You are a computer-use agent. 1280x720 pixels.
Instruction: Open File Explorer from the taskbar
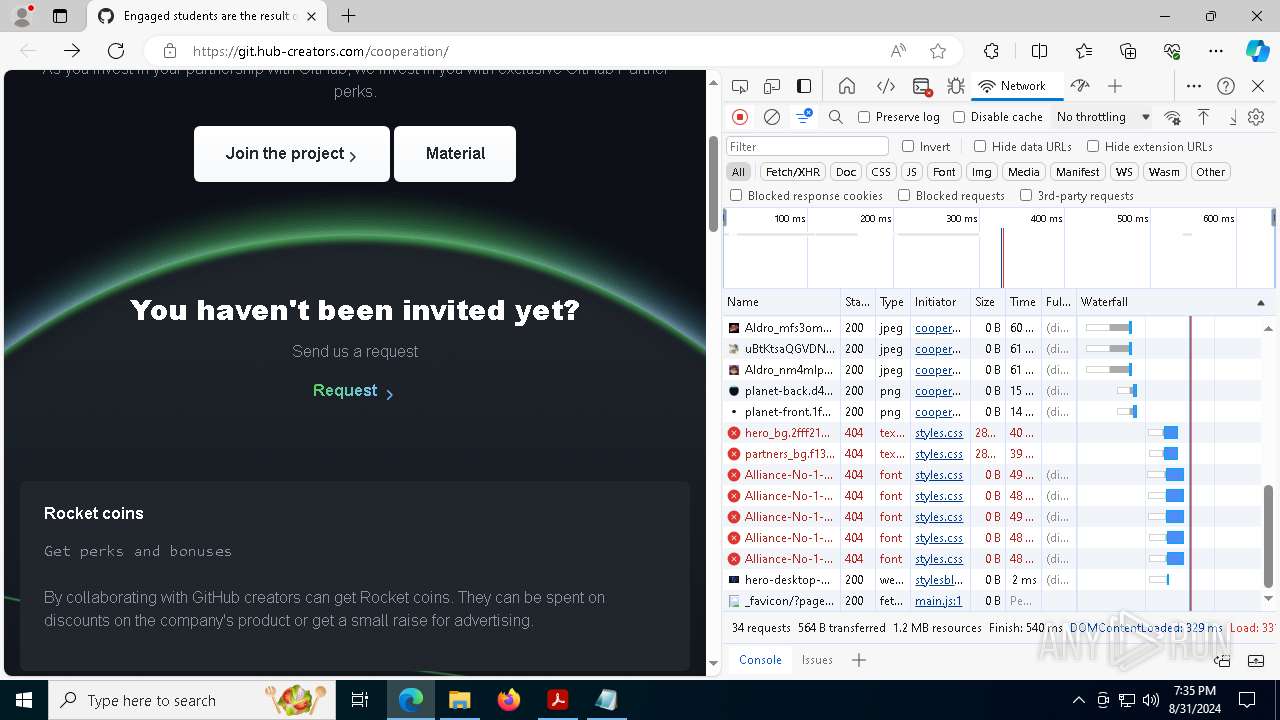459,700
